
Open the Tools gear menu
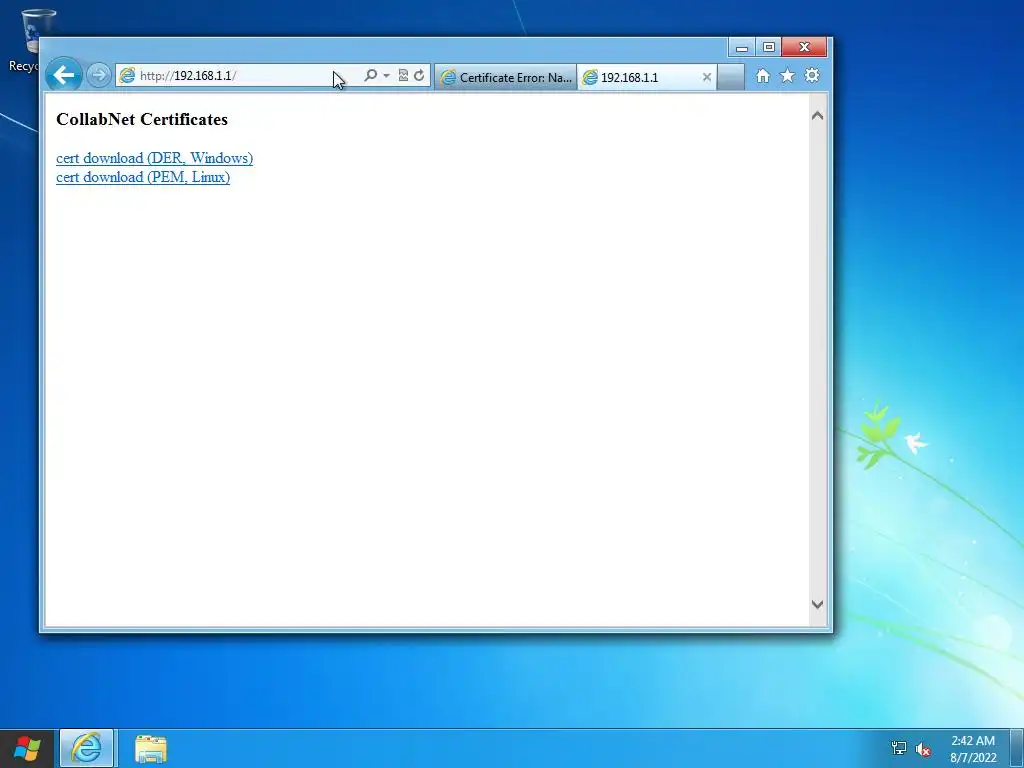[812, 76]
